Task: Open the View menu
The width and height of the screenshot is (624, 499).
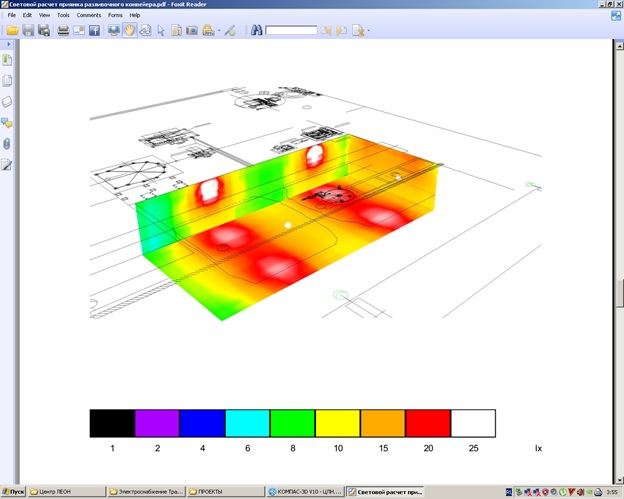Action: click(x=44, y=15)
